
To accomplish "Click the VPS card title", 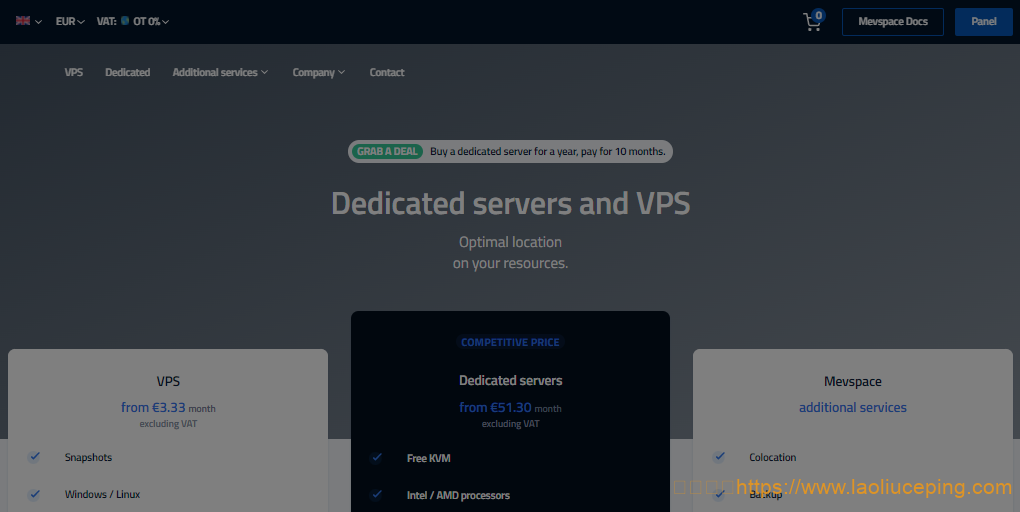I will pyautogui.click(x=168, y=381).
